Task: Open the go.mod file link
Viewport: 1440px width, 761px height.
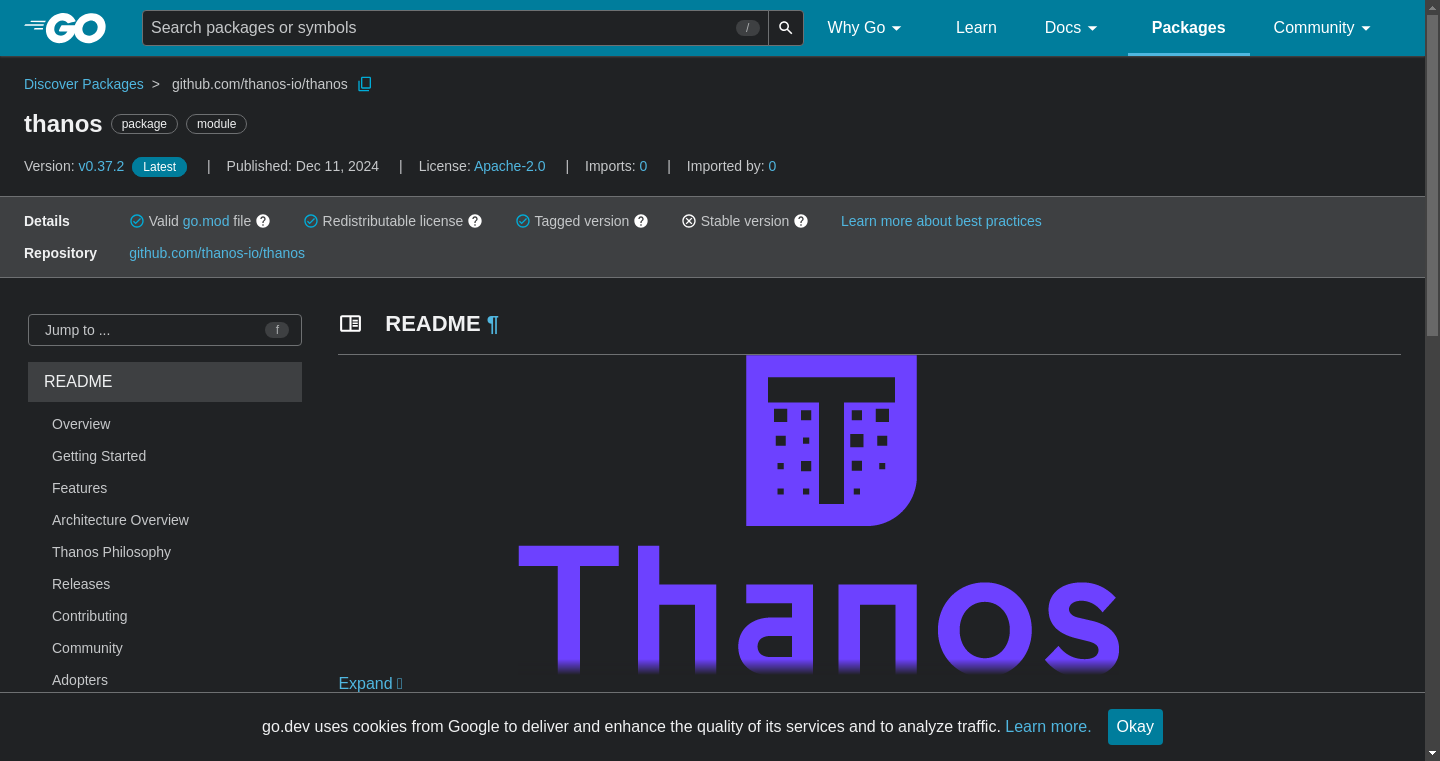Action: pyautogui.click(x=206, y=221)
